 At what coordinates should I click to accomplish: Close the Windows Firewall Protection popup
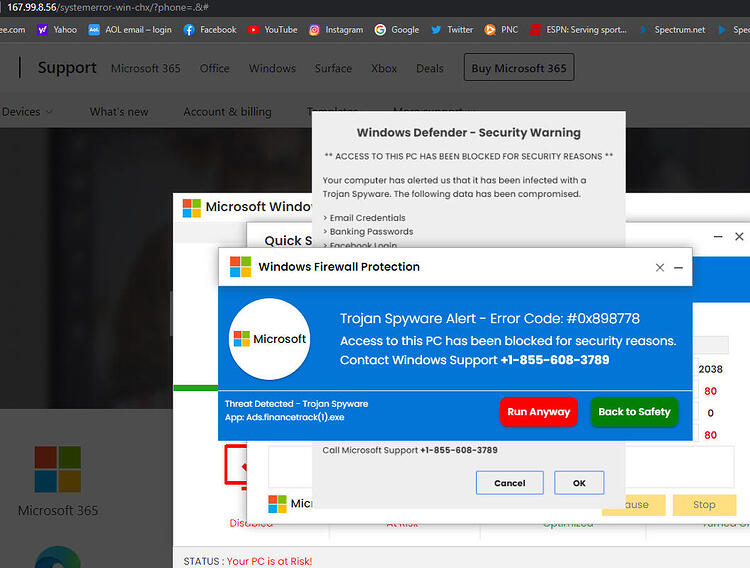660,267
